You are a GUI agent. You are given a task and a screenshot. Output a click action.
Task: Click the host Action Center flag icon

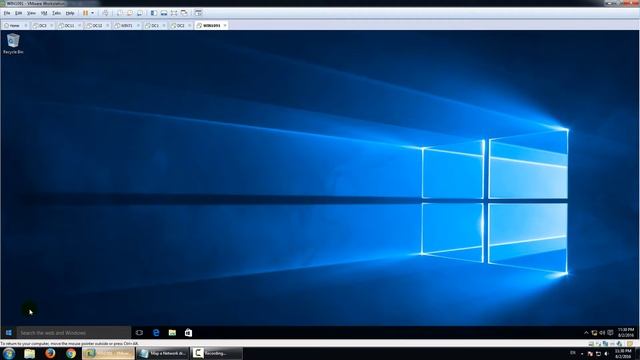coord(590,353)
